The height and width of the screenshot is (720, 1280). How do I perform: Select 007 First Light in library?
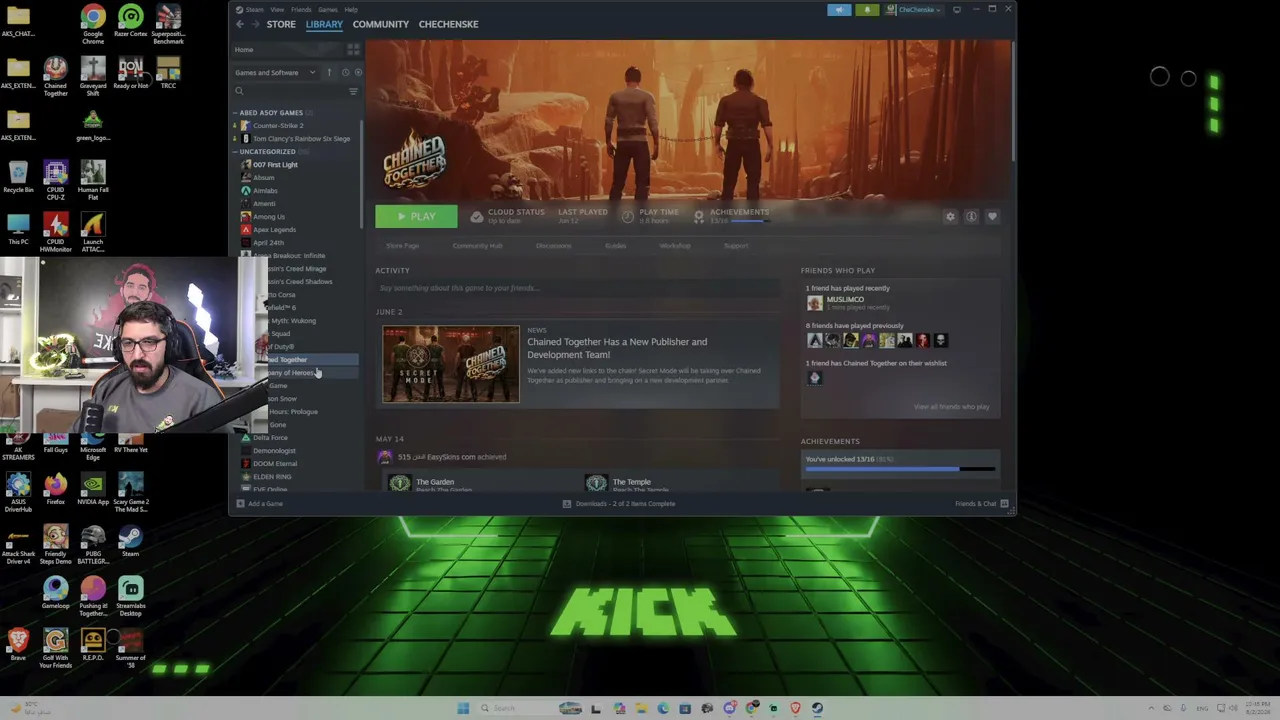[x=269, y=165]
